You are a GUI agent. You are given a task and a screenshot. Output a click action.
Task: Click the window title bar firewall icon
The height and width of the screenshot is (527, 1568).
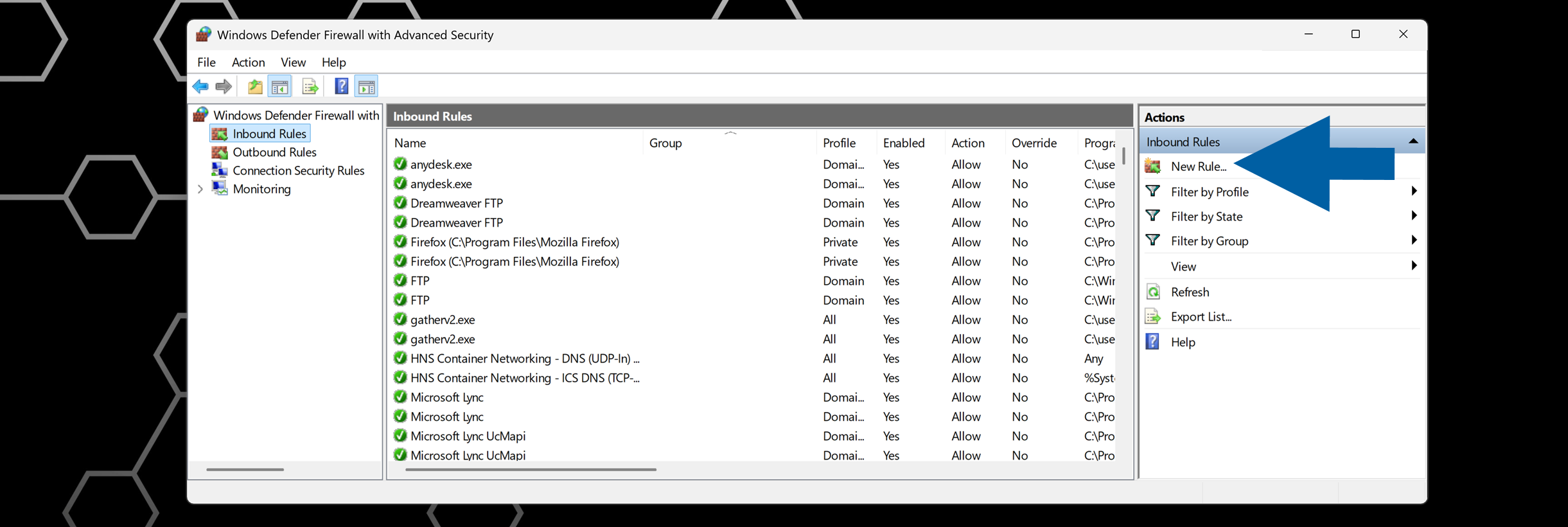[x=204, y=34]
